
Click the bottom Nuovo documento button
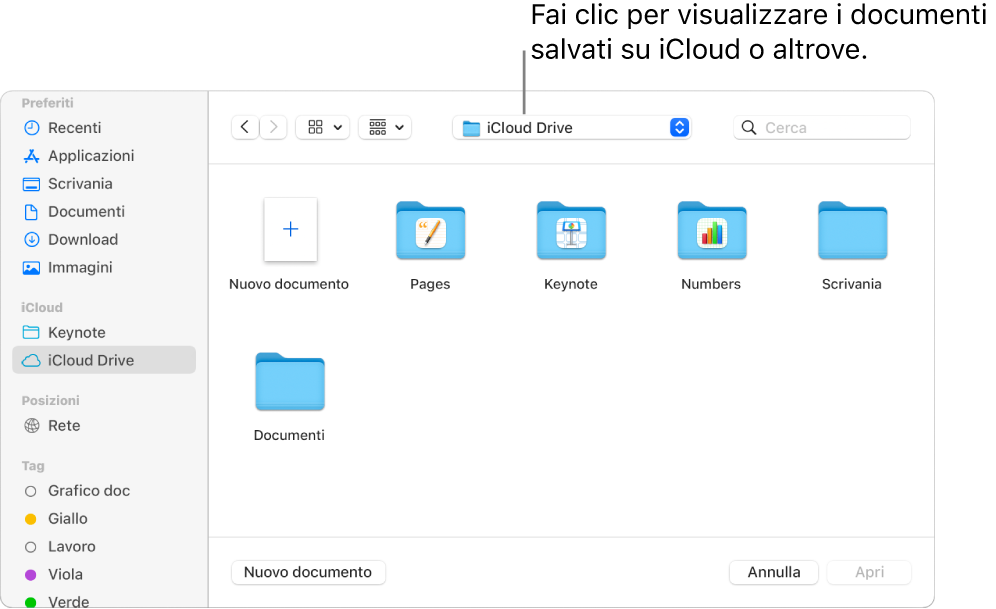click(x=308, y=572)
